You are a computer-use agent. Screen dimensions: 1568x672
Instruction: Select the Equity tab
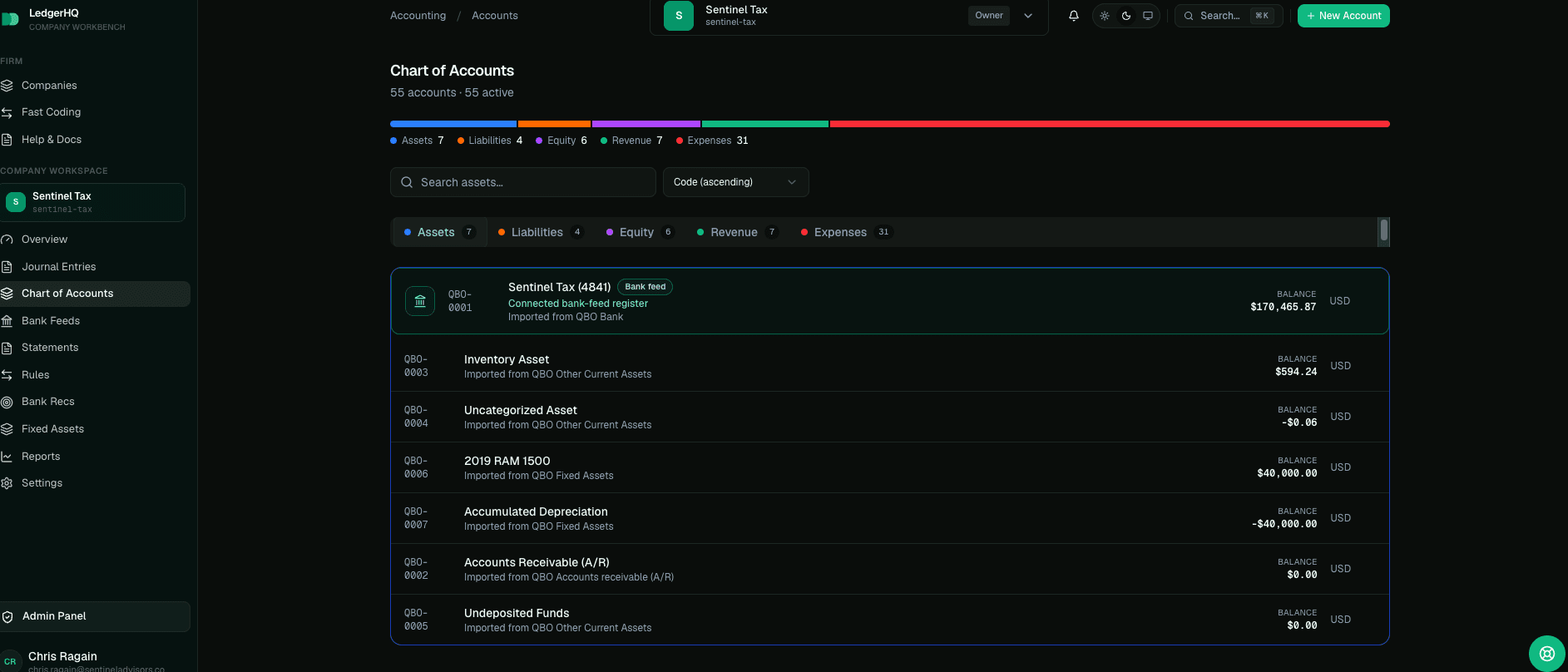click(639, 232)
